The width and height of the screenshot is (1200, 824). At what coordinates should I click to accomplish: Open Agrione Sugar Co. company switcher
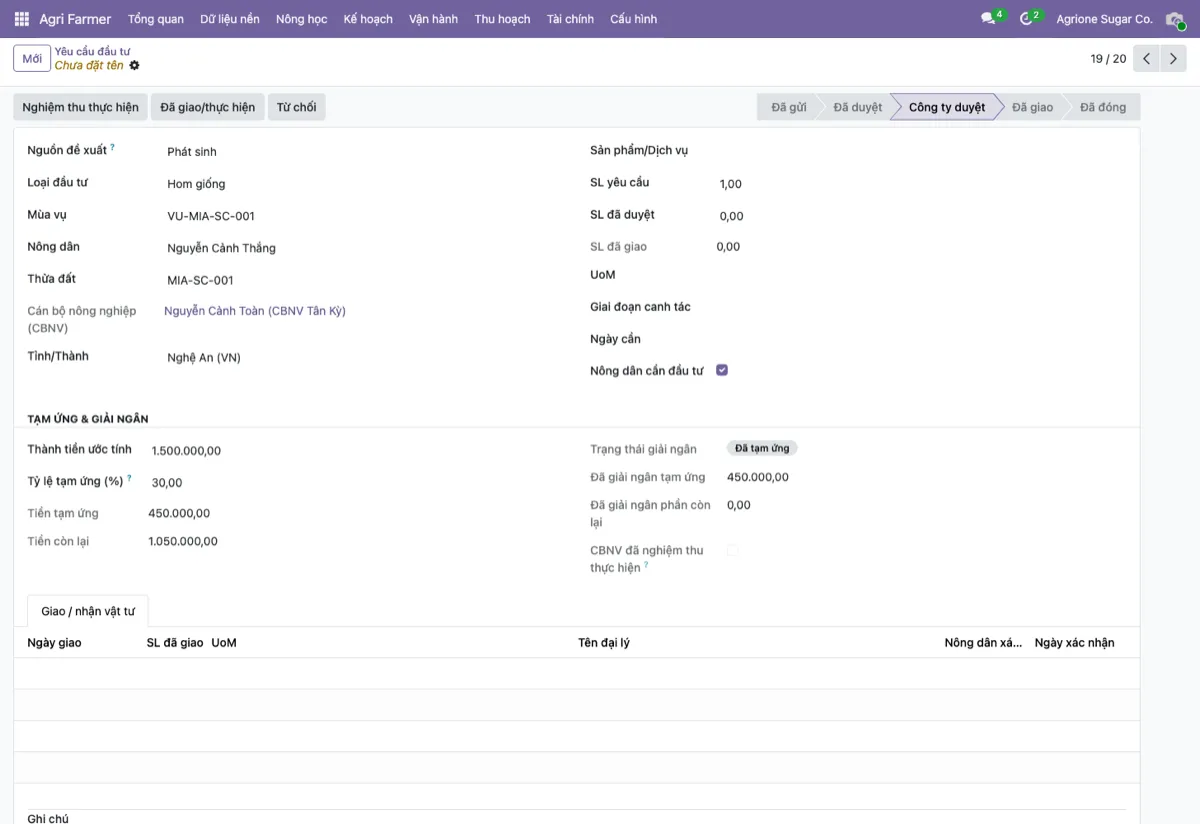(1104, 19)
